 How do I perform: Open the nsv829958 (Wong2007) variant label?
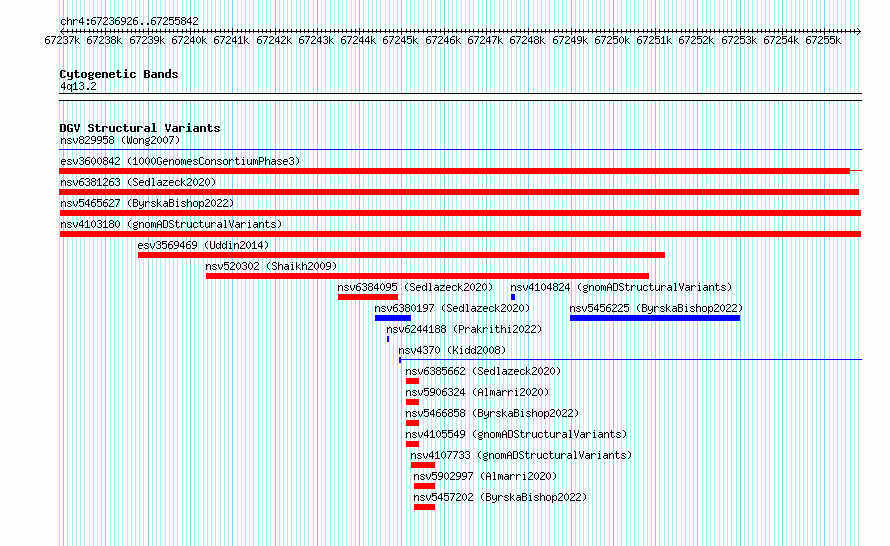tap(120, 140)
